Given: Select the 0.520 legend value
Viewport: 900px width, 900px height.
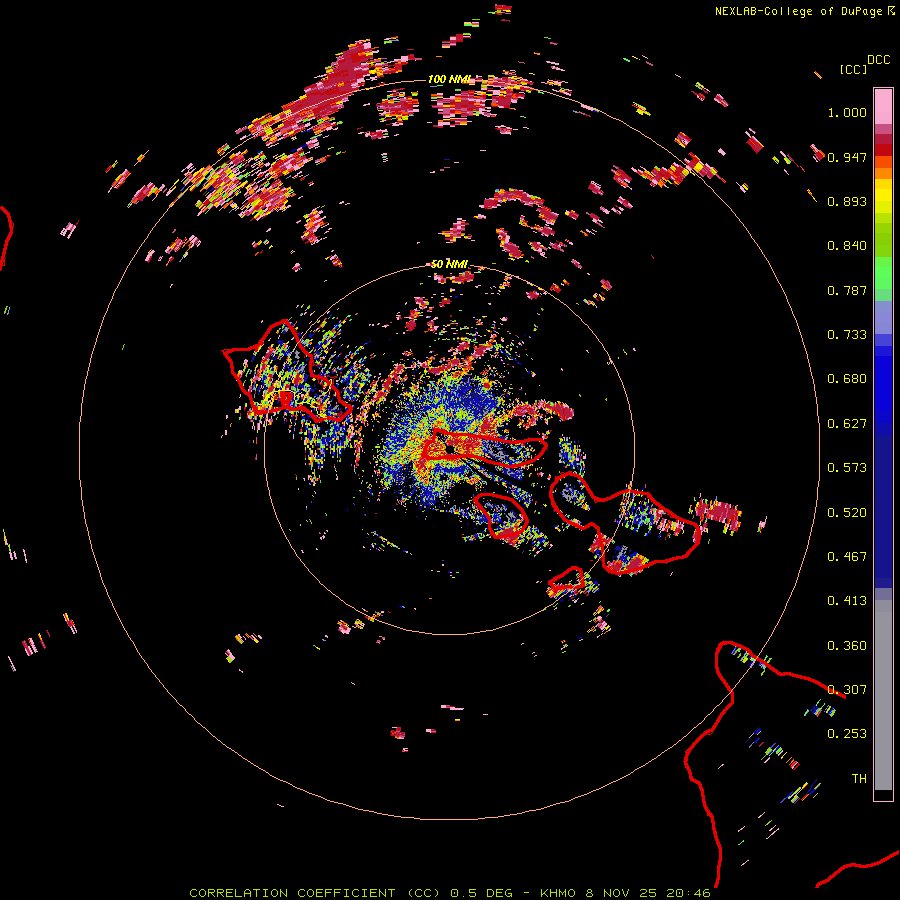Looking at the screenshot, I should [x=847, y=513].
